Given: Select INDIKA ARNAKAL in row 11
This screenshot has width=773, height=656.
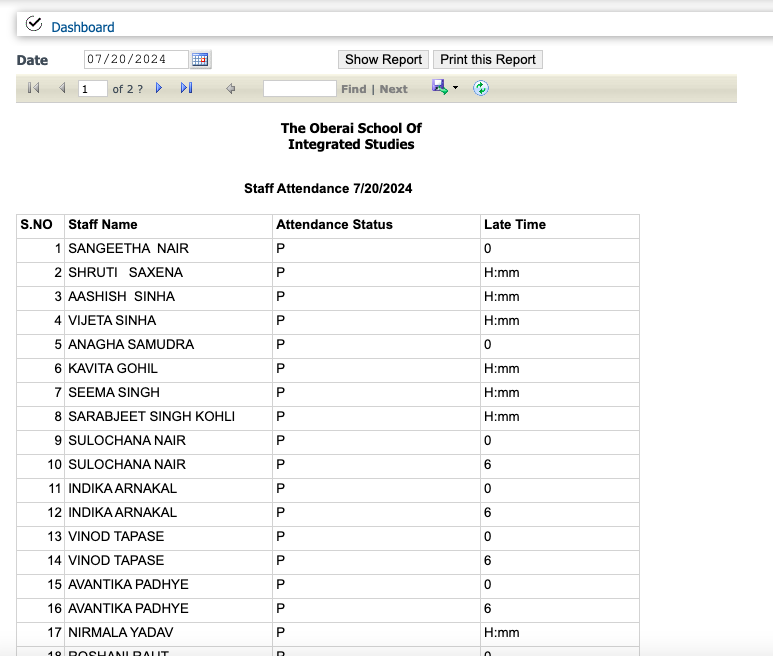Looking at the screenshot, I should 122,488.
